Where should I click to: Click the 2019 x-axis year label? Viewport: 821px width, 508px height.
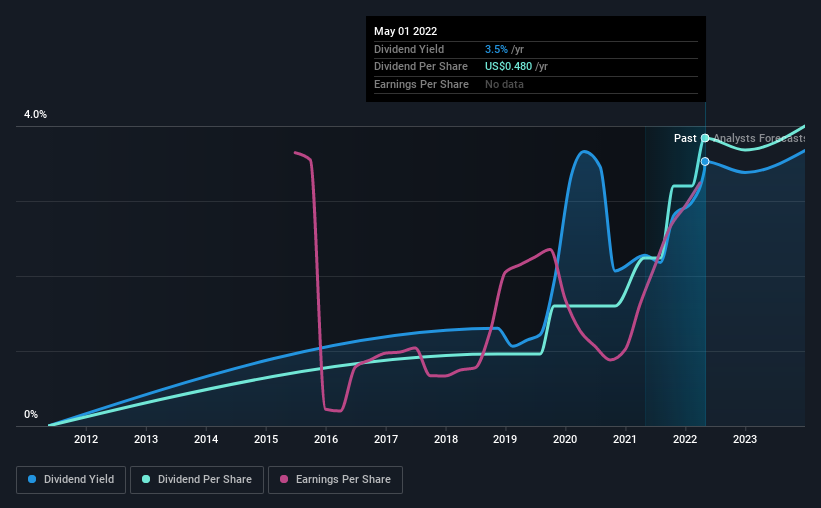(505, 439)
